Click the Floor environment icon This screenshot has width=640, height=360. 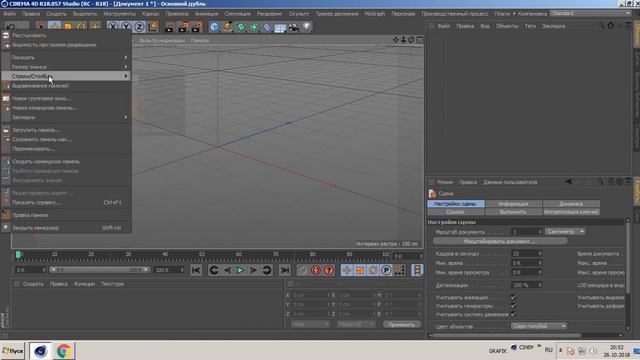280,27
